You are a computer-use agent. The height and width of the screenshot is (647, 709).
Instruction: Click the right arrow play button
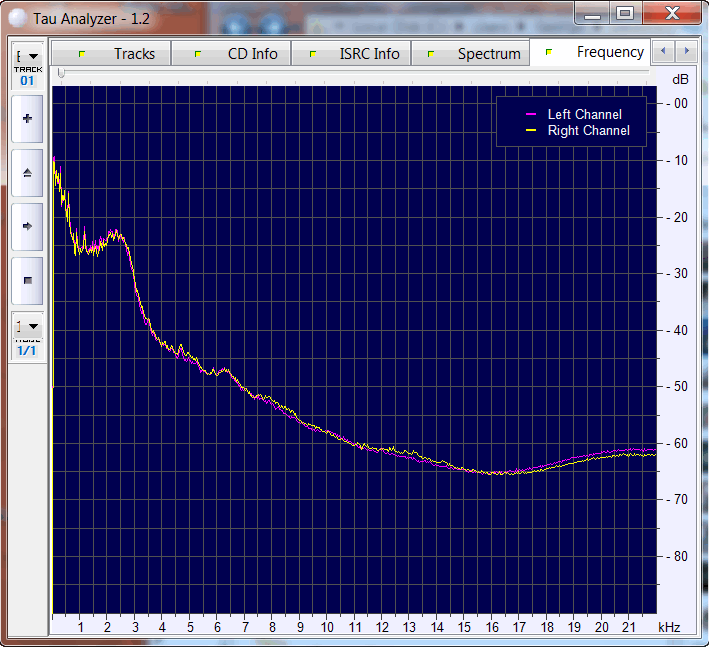pyautogui.click(x=27, y=226)
